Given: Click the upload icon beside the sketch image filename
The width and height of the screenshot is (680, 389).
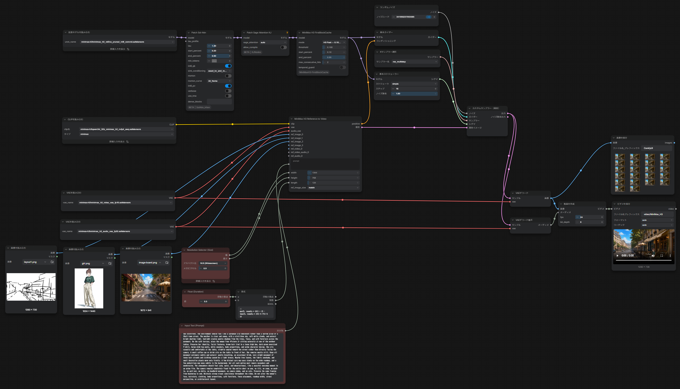Looking at the screenshot, I should pos(52,262).
